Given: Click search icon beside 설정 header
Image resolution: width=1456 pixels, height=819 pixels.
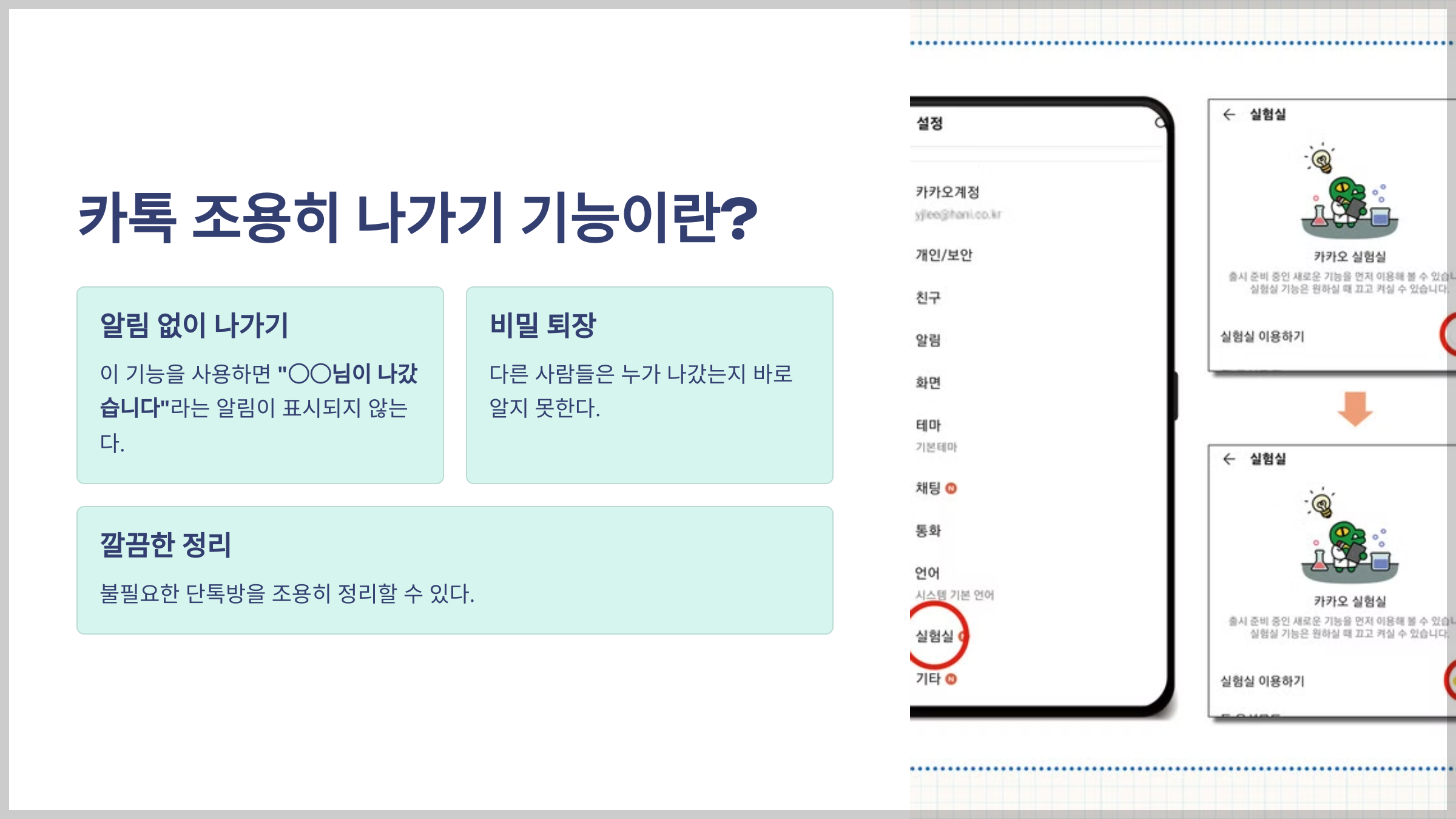Looking at the screenshot, I should click(x=1159, y=123).
